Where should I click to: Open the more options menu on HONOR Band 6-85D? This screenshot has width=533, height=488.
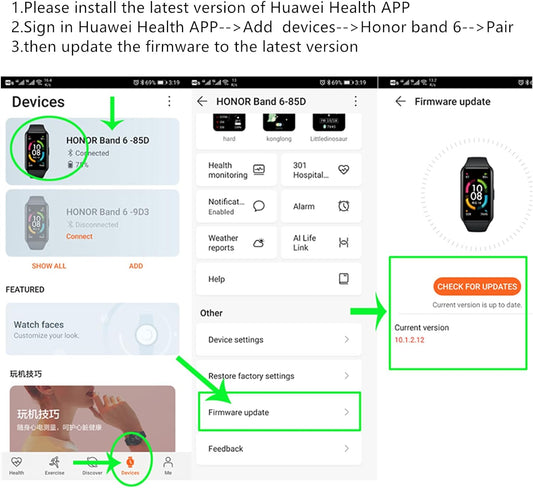point(356,101)
